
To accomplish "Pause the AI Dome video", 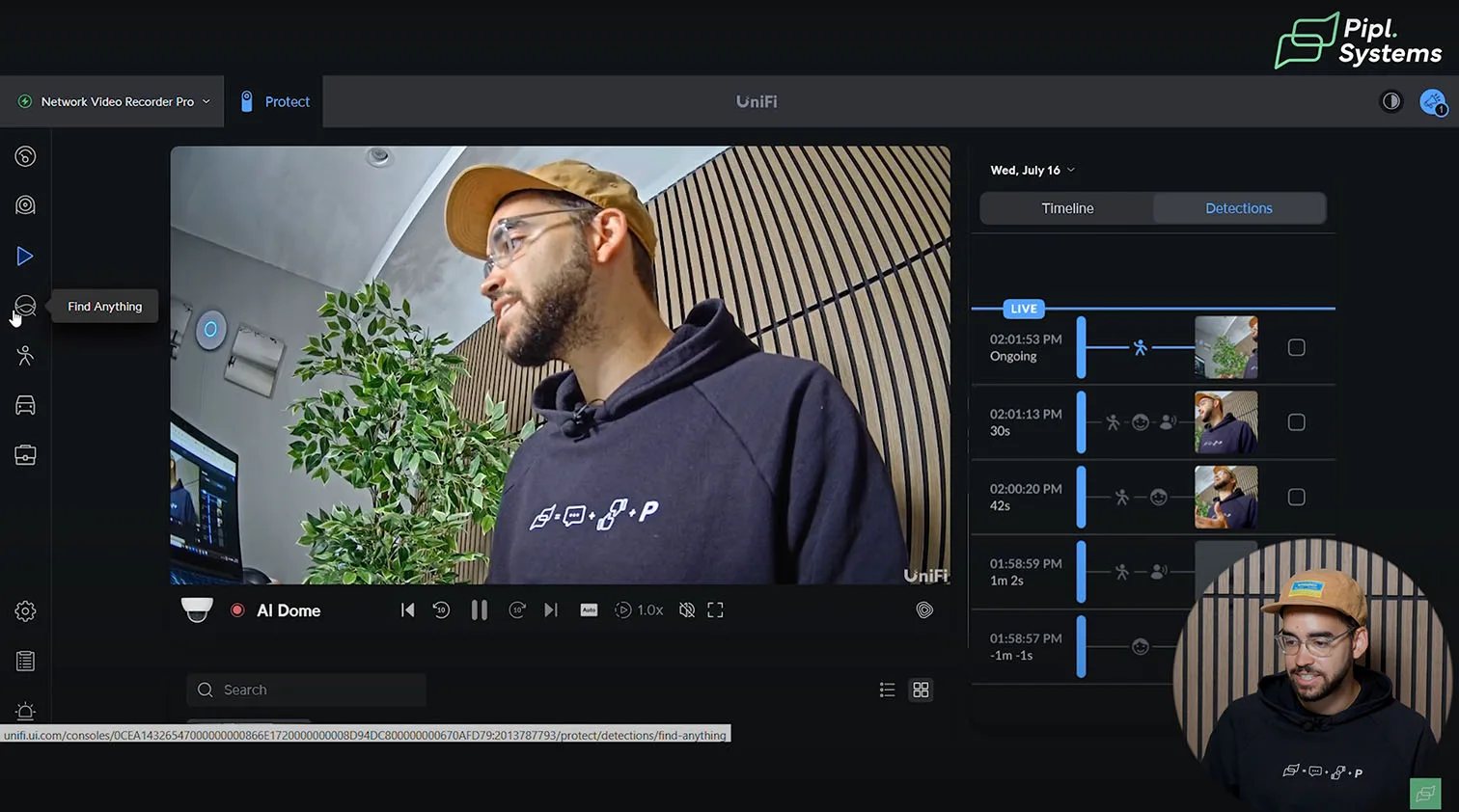I will 479,610.
